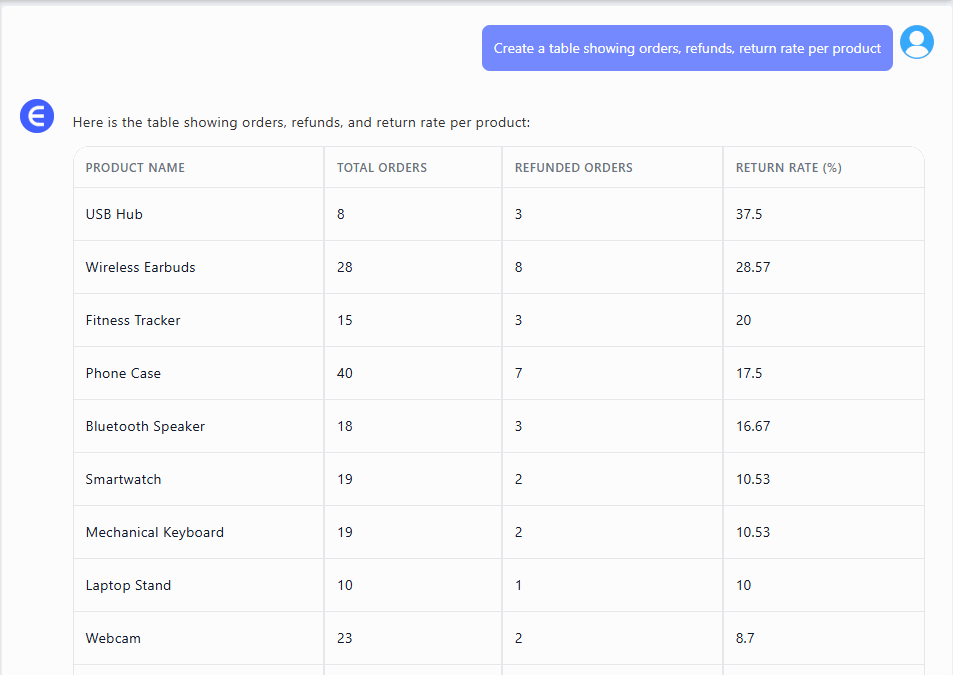953x675 pixels.
Task: Click the Webcam return rate 8.7
Action: tap(745, 638)
